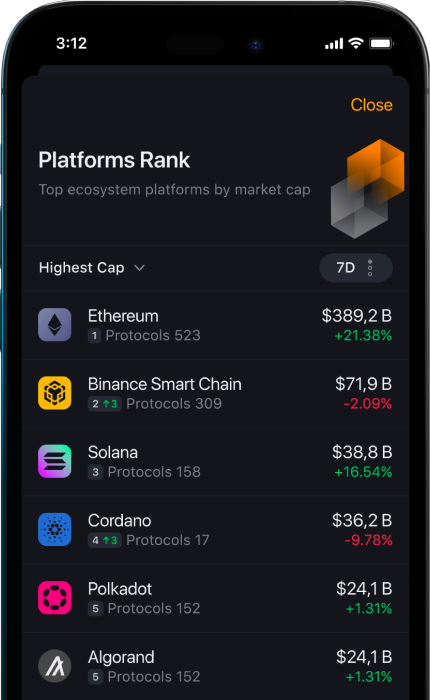Tap the Ethereum logo icon
The image size is (430, 700).
point(54,325)
